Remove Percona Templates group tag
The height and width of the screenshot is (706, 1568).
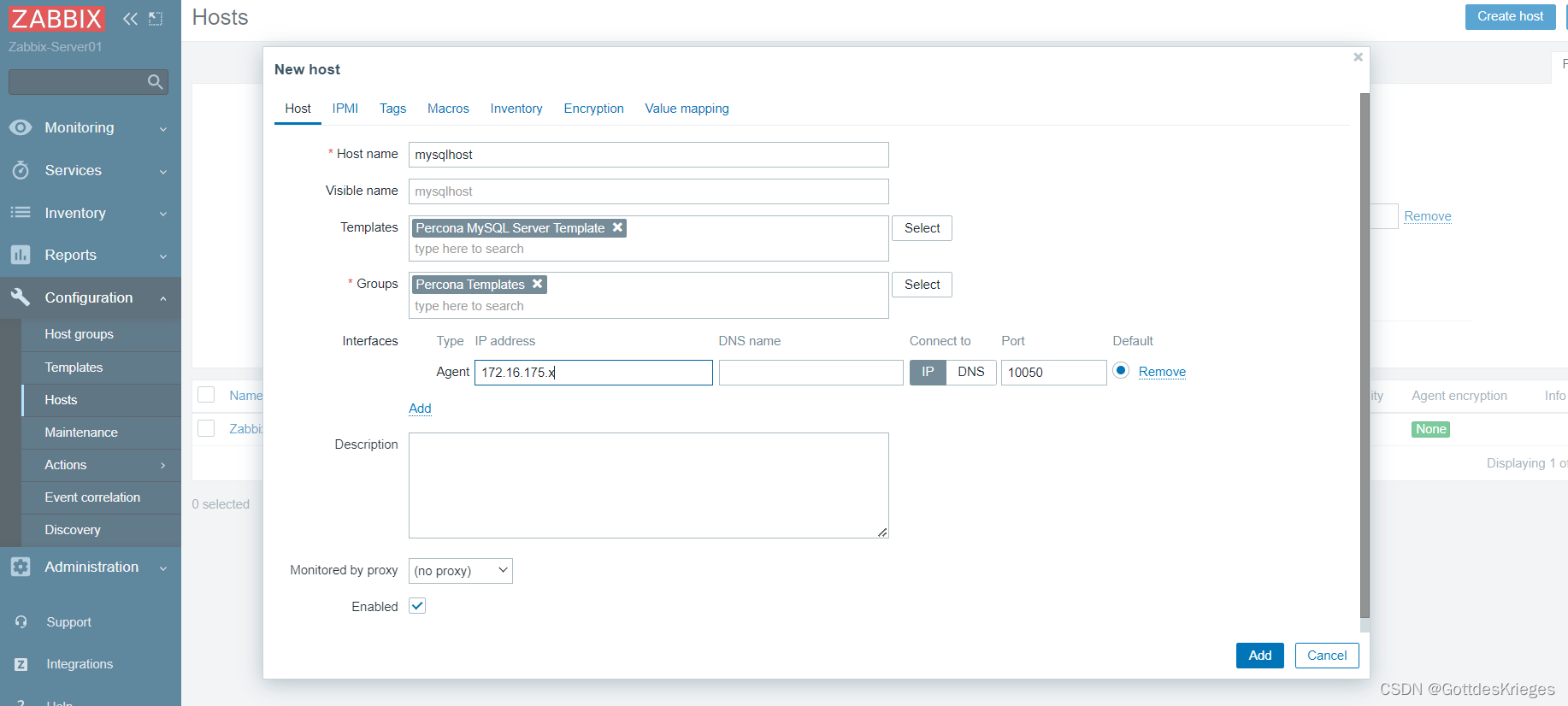click(537, 284)
